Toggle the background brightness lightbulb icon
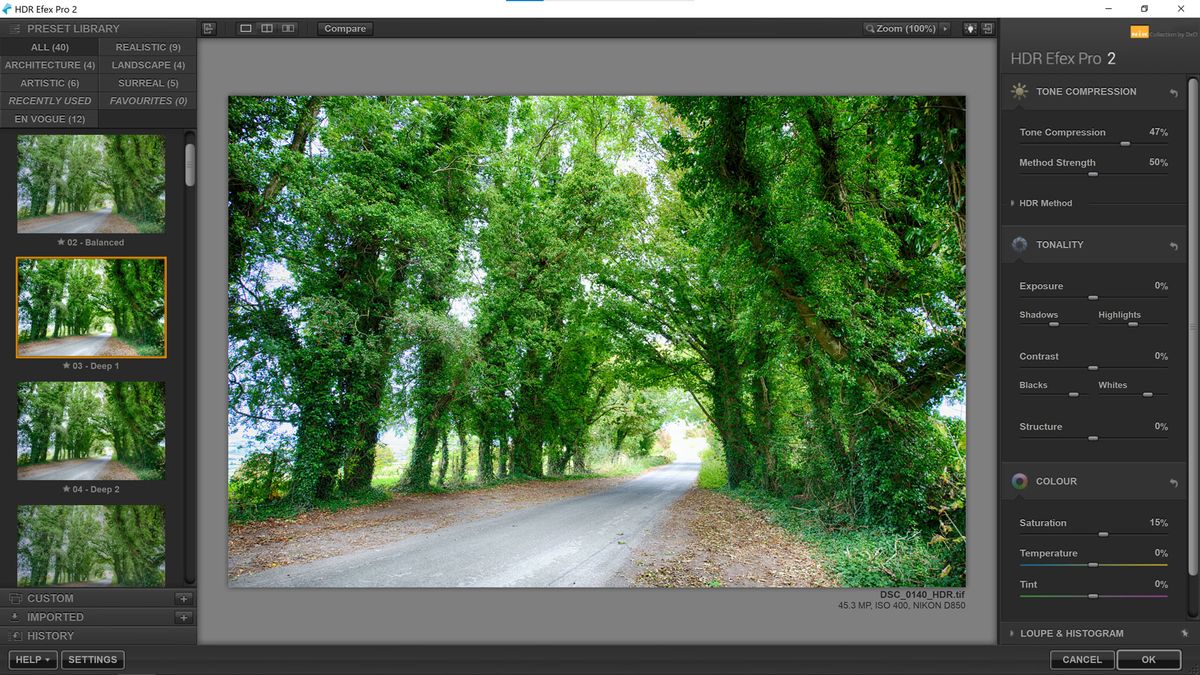Screen dimensions: 1200x675 970,28
